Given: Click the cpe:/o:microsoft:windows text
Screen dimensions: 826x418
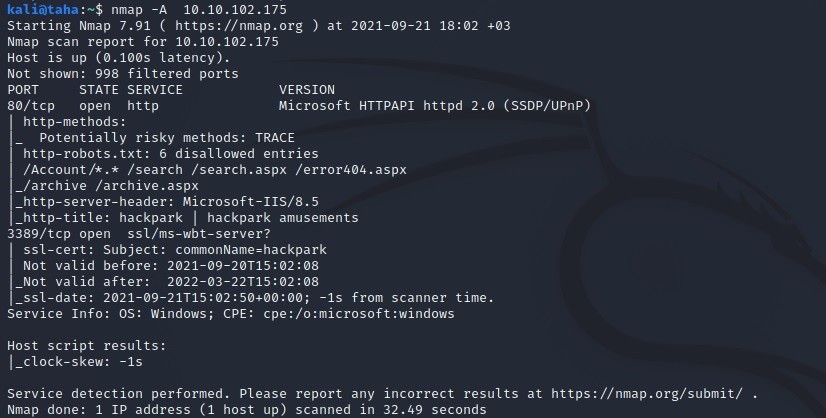Looking at the screenshot, I should tap(363, 313).
